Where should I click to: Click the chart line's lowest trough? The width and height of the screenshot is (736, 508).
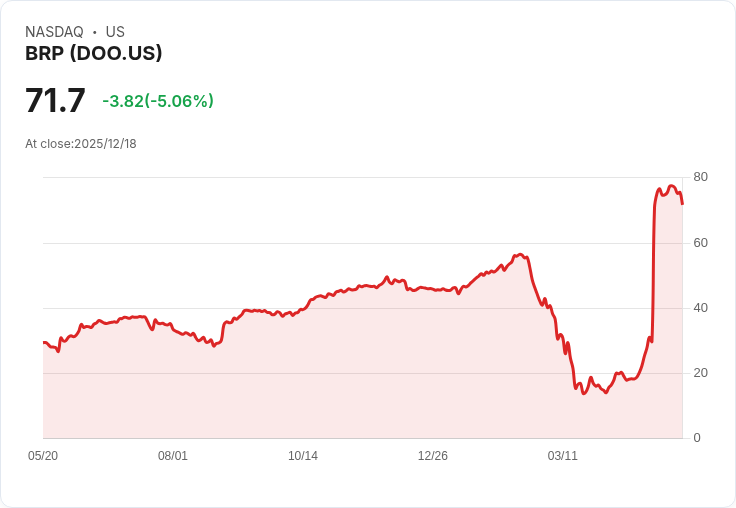pos(584,393)
